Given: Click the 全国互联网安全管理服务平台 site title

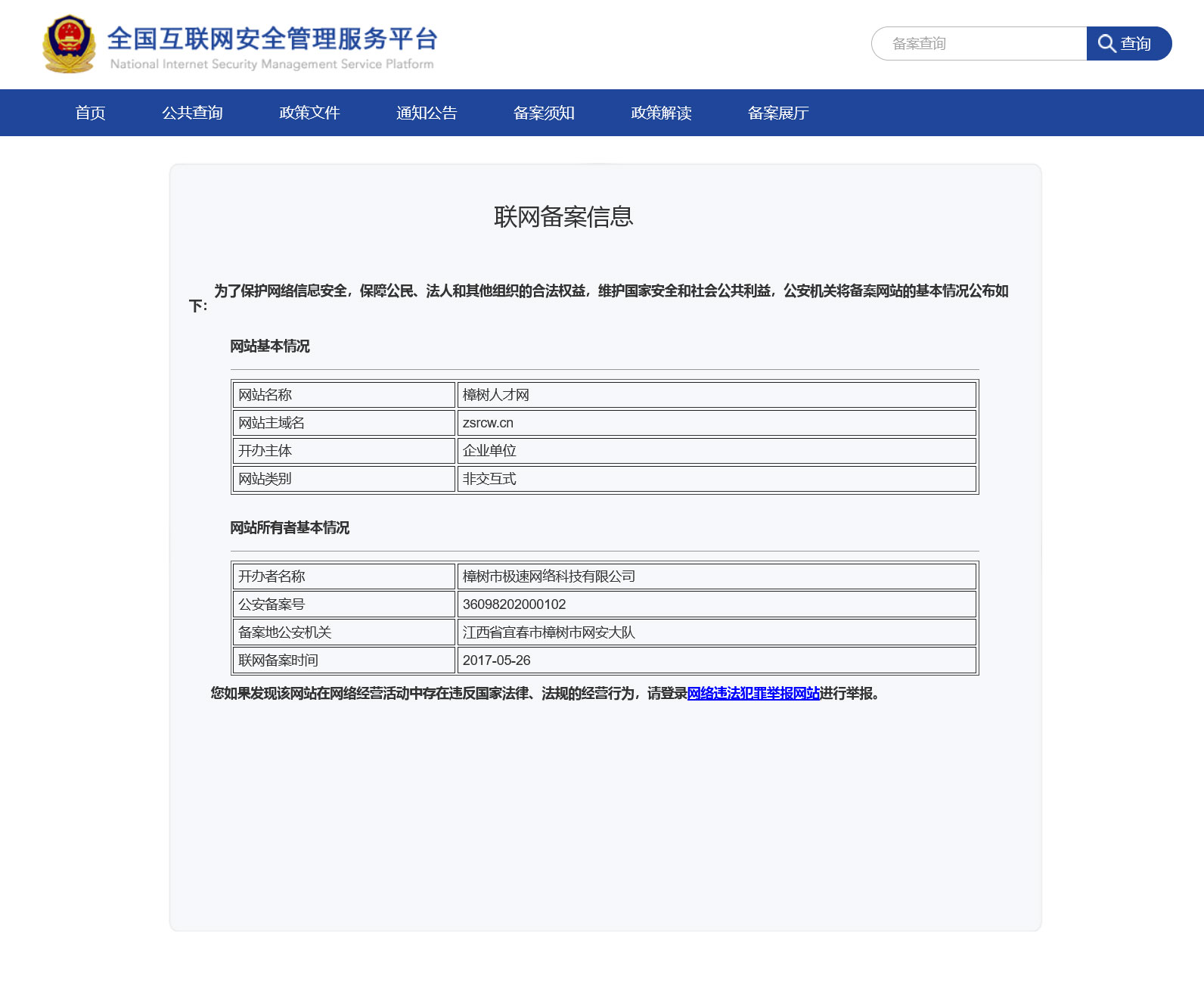Looking at the screenshot, I should [x=272, y=38].
